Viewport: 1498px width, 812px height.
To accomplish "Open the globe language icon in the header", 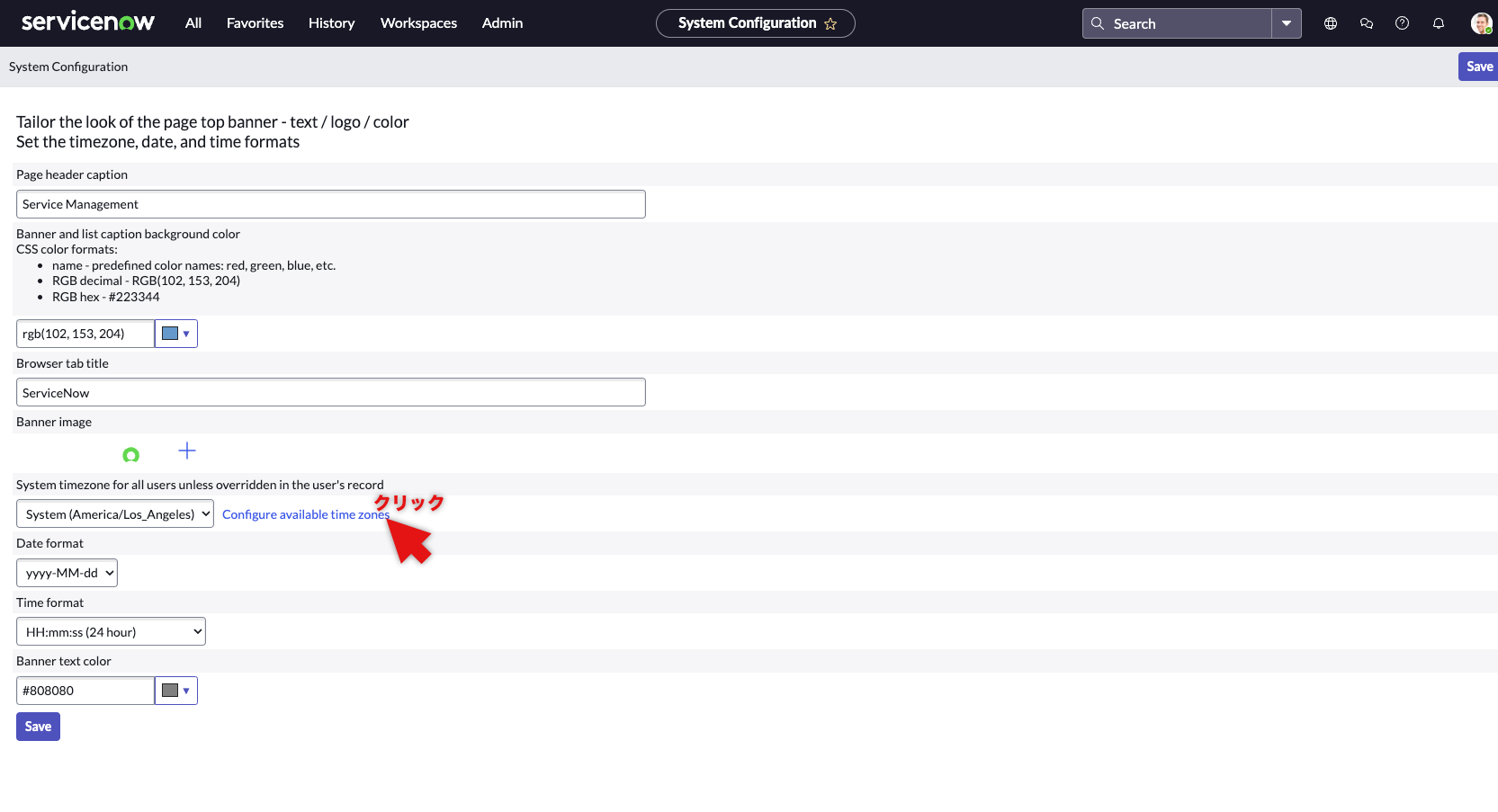I will [x=1330, y=23].
